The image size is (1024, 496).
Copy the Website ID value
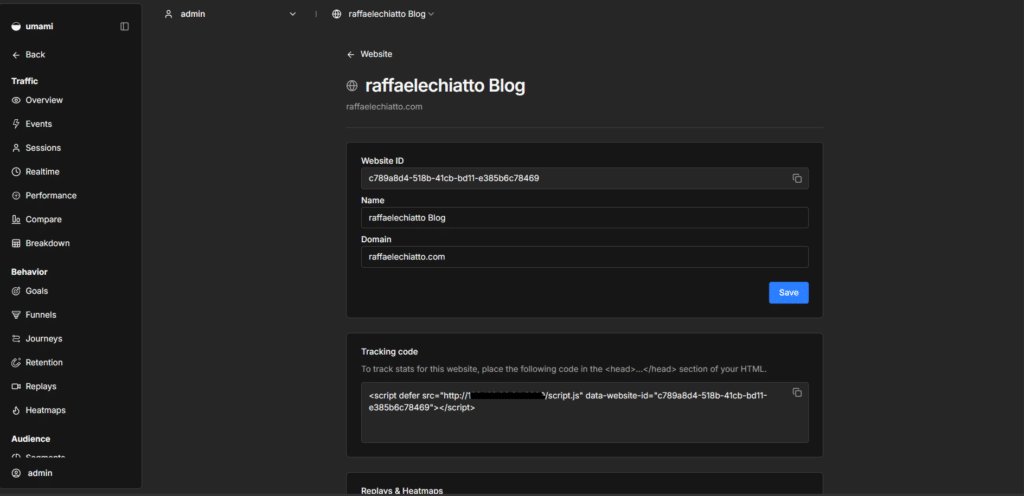797,178
